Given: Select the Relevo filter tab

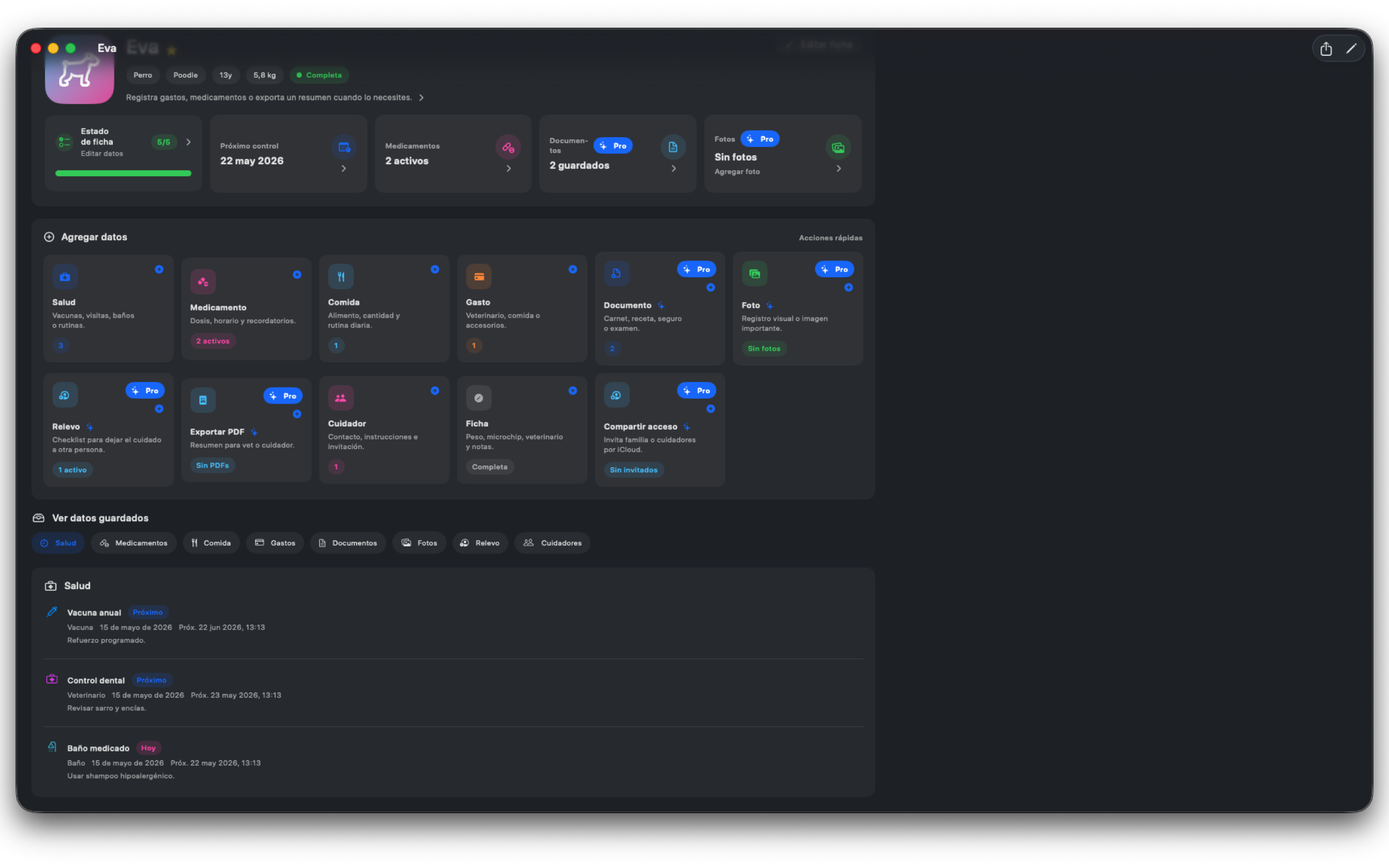Looking at the screenshot, I should coord(480,543).
